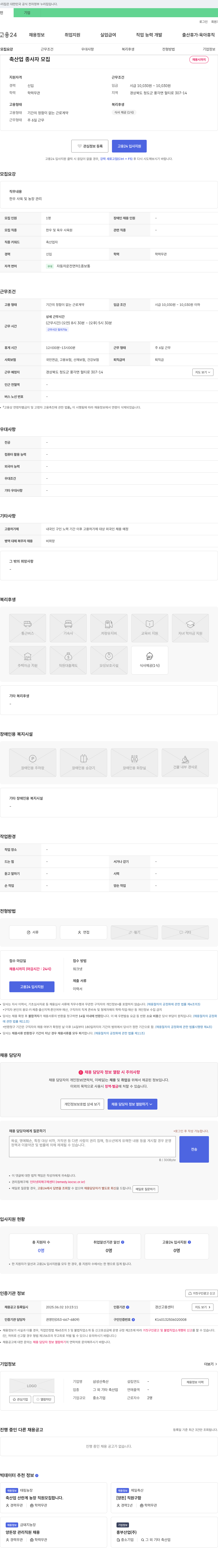Choose the 필기 written test method

tap(134, 932)
